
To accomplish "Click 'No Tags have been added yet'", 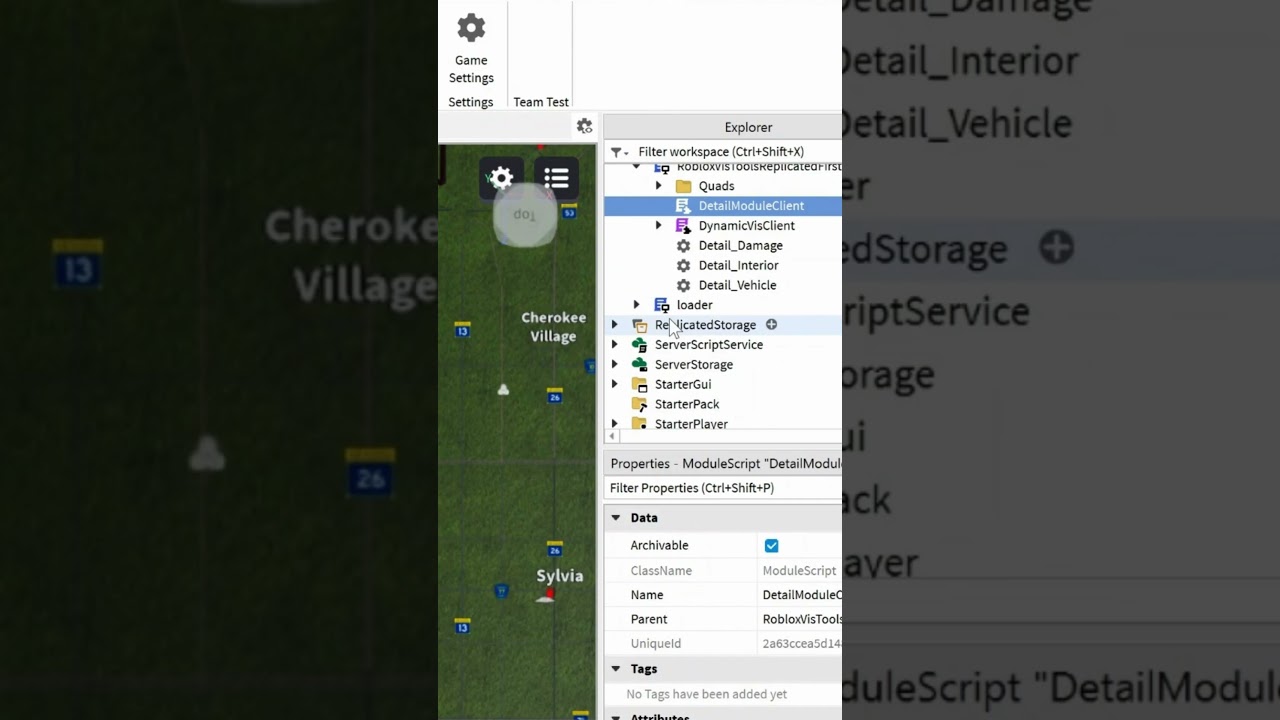I will [706, 694].
